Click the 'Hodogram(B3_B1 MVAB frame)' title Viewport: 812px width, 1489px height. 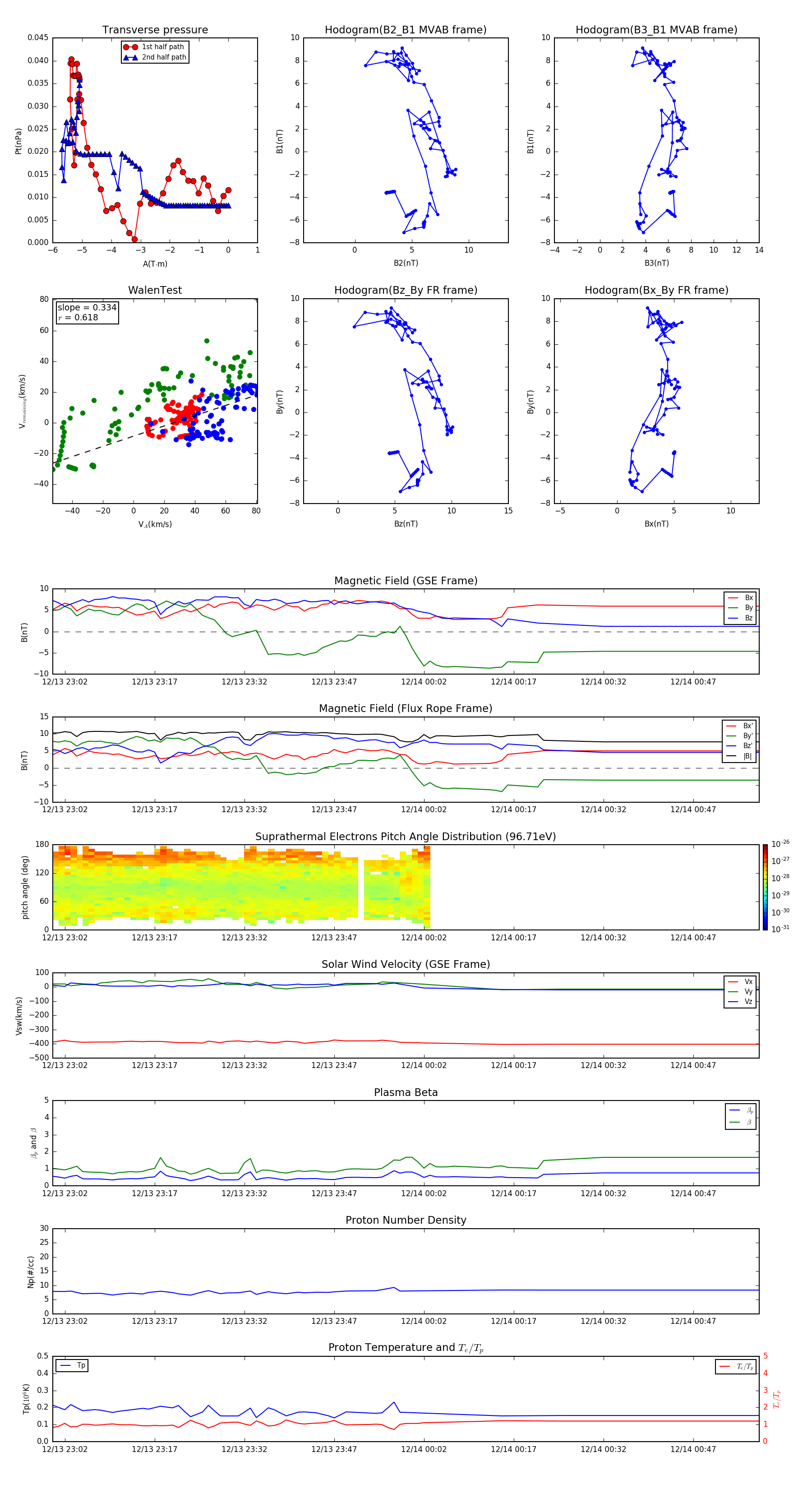coord(656,30)
